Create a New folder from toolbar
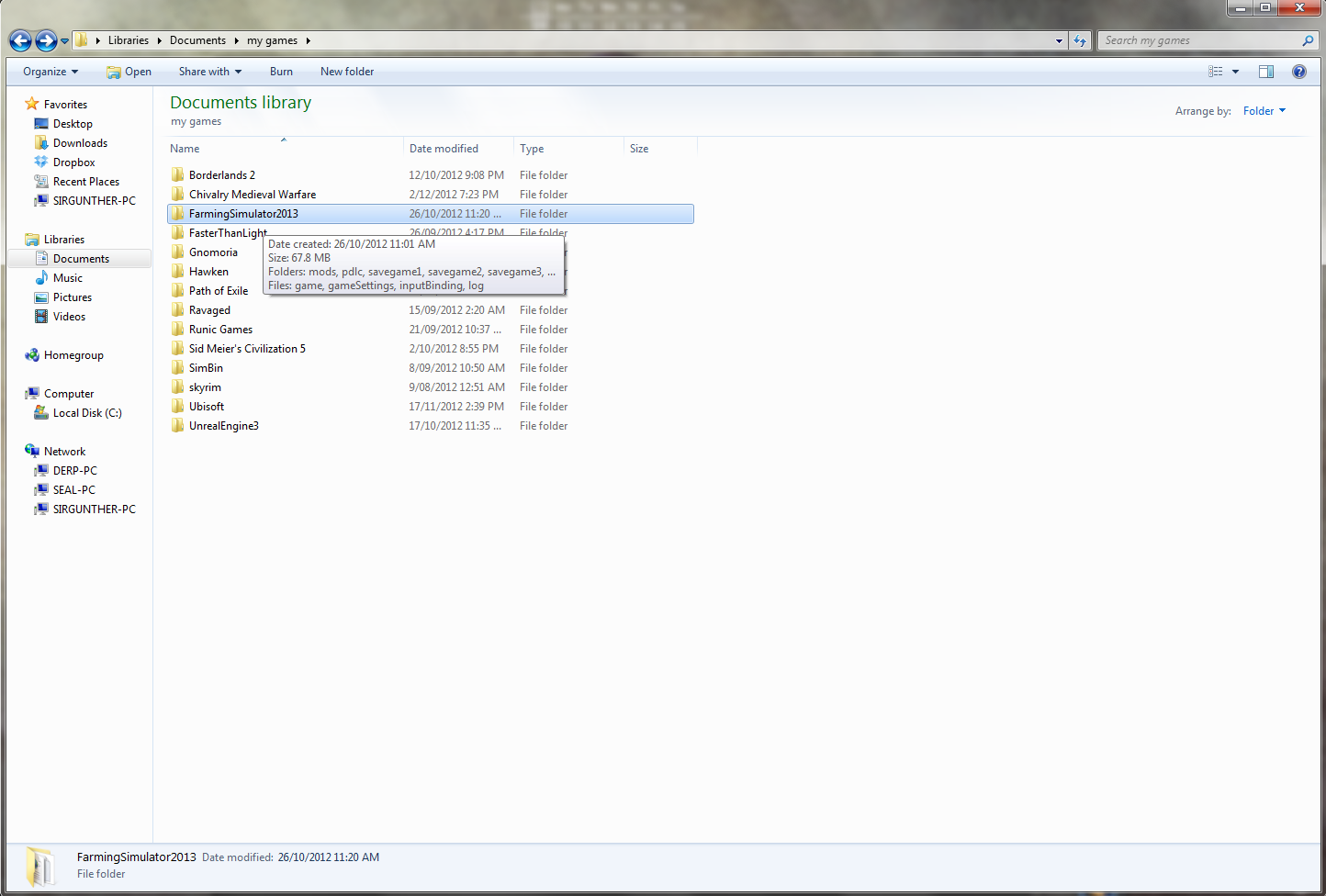Screen dimensions: 1326x896 pyautogui.click(x=347, y=72)
